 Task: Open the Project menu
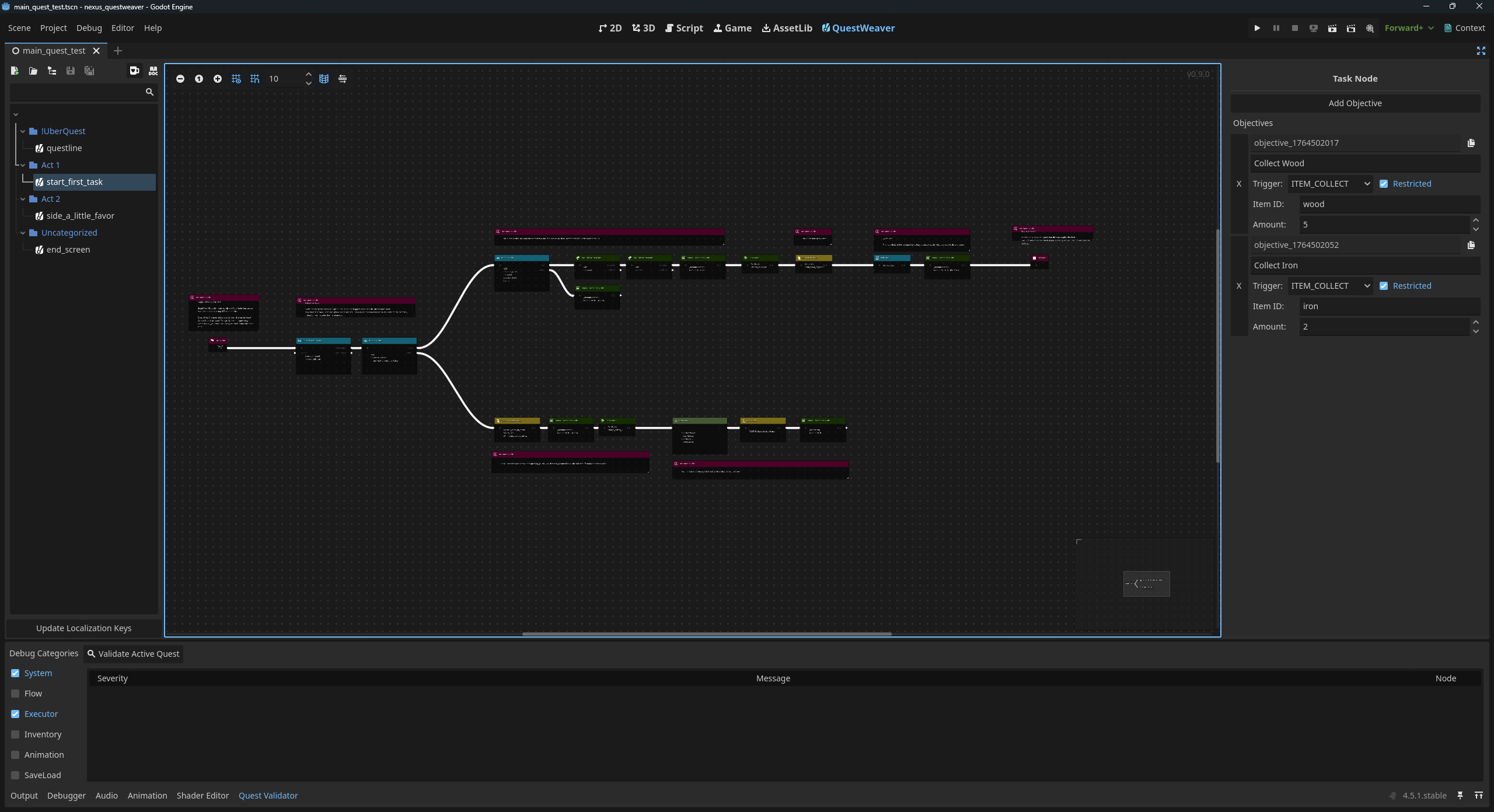coord(53,28)
